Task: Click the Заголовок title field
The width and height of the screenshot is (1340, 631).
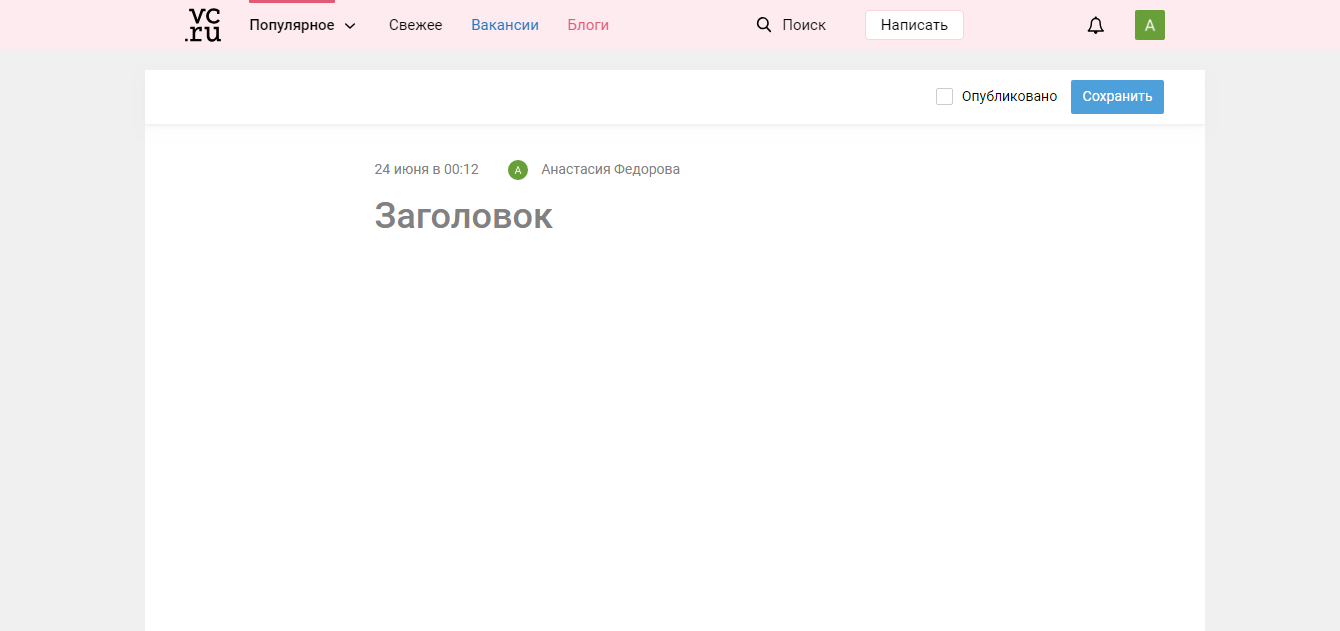Action: point(463,216)
